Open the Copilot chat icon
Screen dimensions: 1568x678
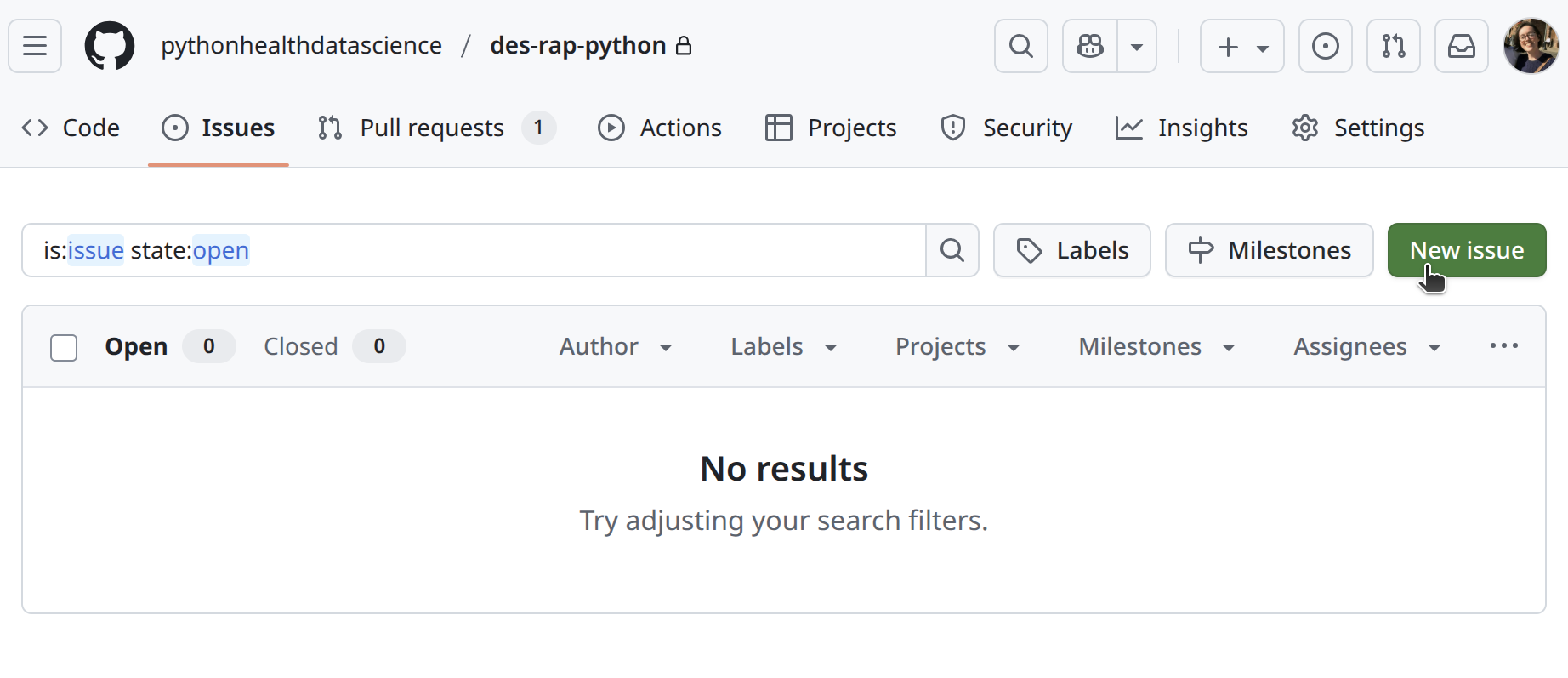1090,46
